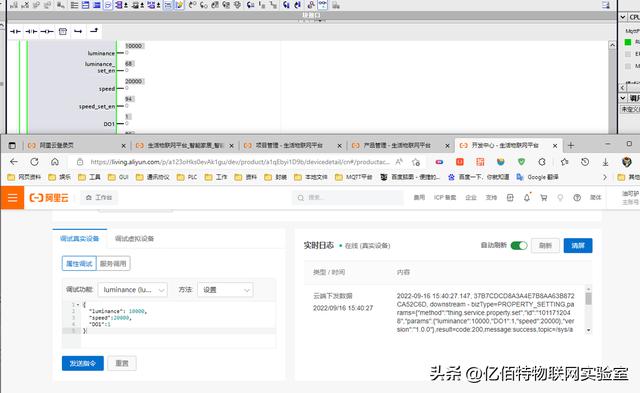Click the blue 清屏 clear screen button
This screenshot has width=640, height=393.
coord(578,245)
